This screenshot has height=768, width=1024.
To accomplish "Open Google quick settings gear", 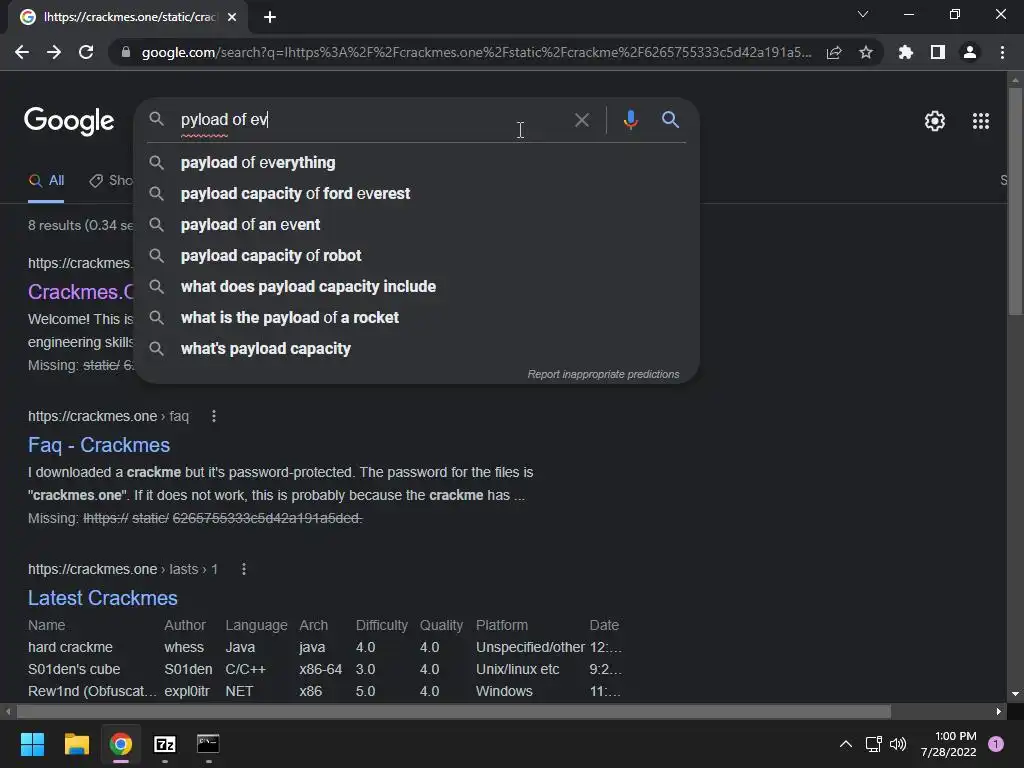I will point(935,121).
